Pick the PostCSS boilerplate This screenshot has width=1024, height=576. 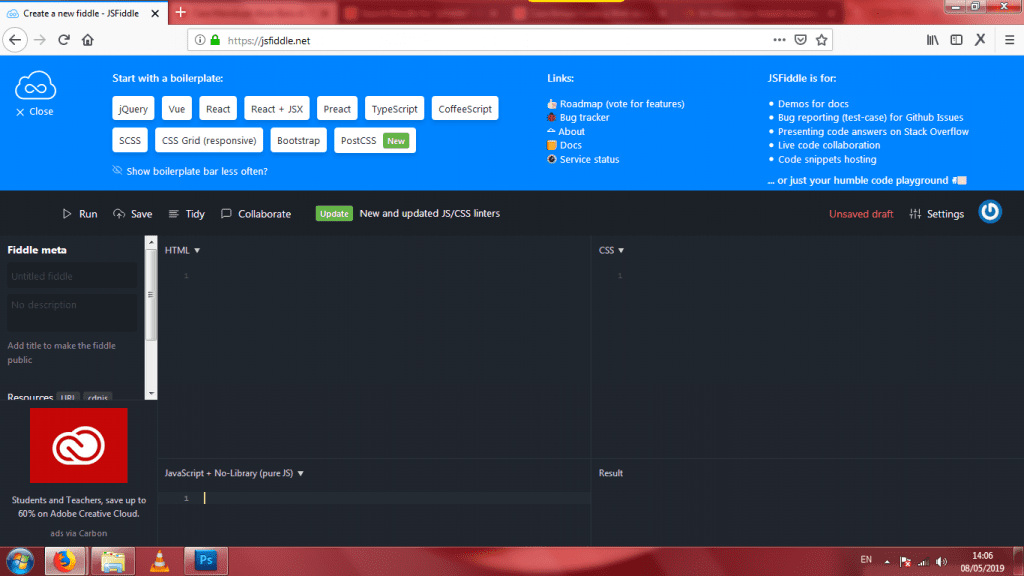375,140
